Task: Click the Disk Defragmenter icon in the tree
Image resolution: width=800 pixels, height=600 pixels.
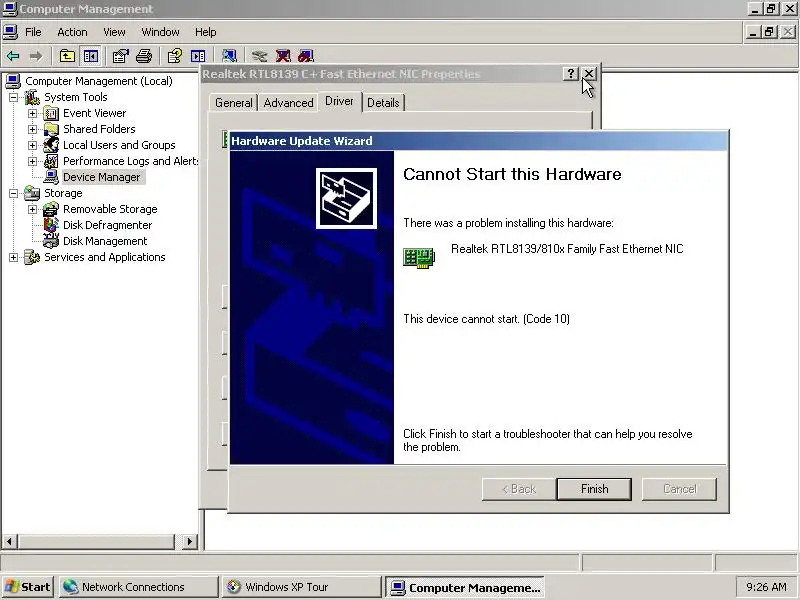Action: tap(51, 225)
